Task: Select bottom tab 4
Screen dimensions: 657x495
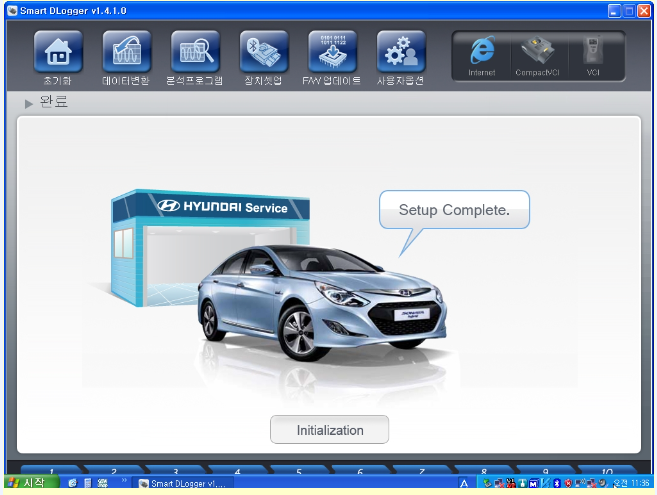Action: pos(237,471)
